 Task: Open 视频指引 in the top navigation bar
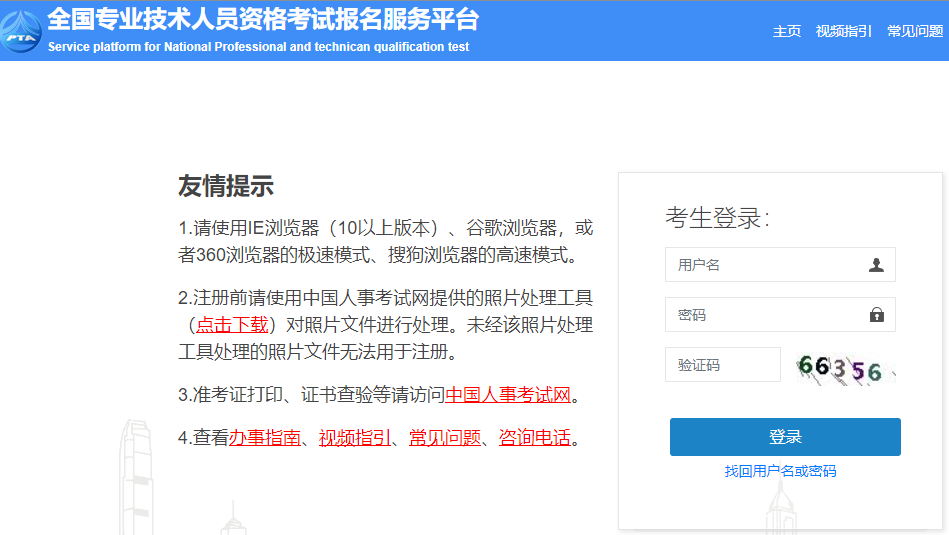click(843, 31)
